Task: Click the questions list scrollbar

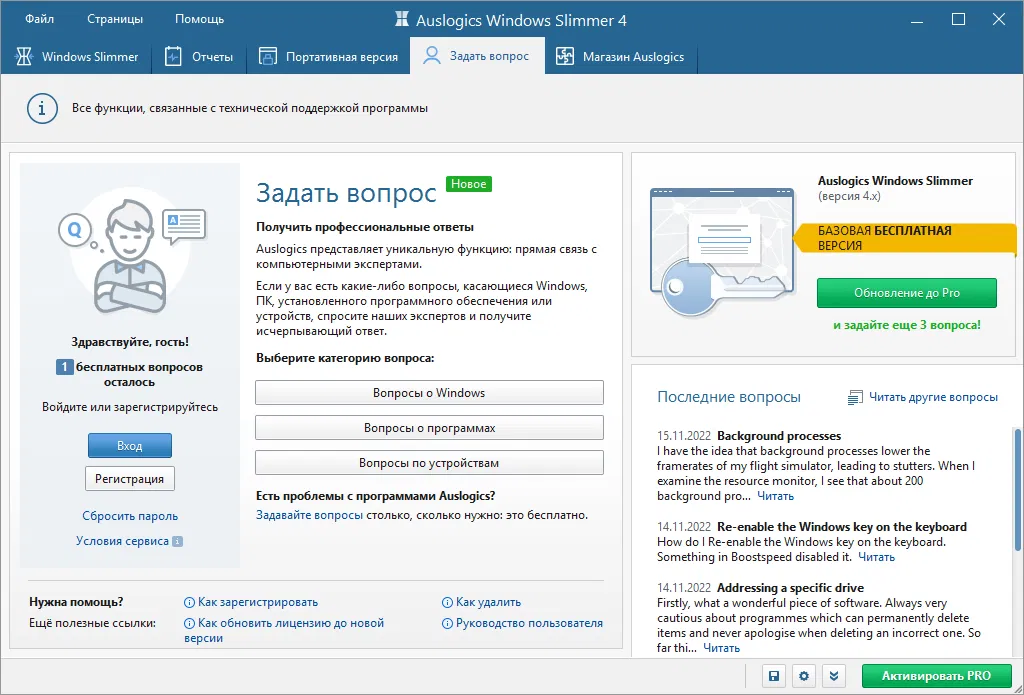Action: click(1017, 490)
